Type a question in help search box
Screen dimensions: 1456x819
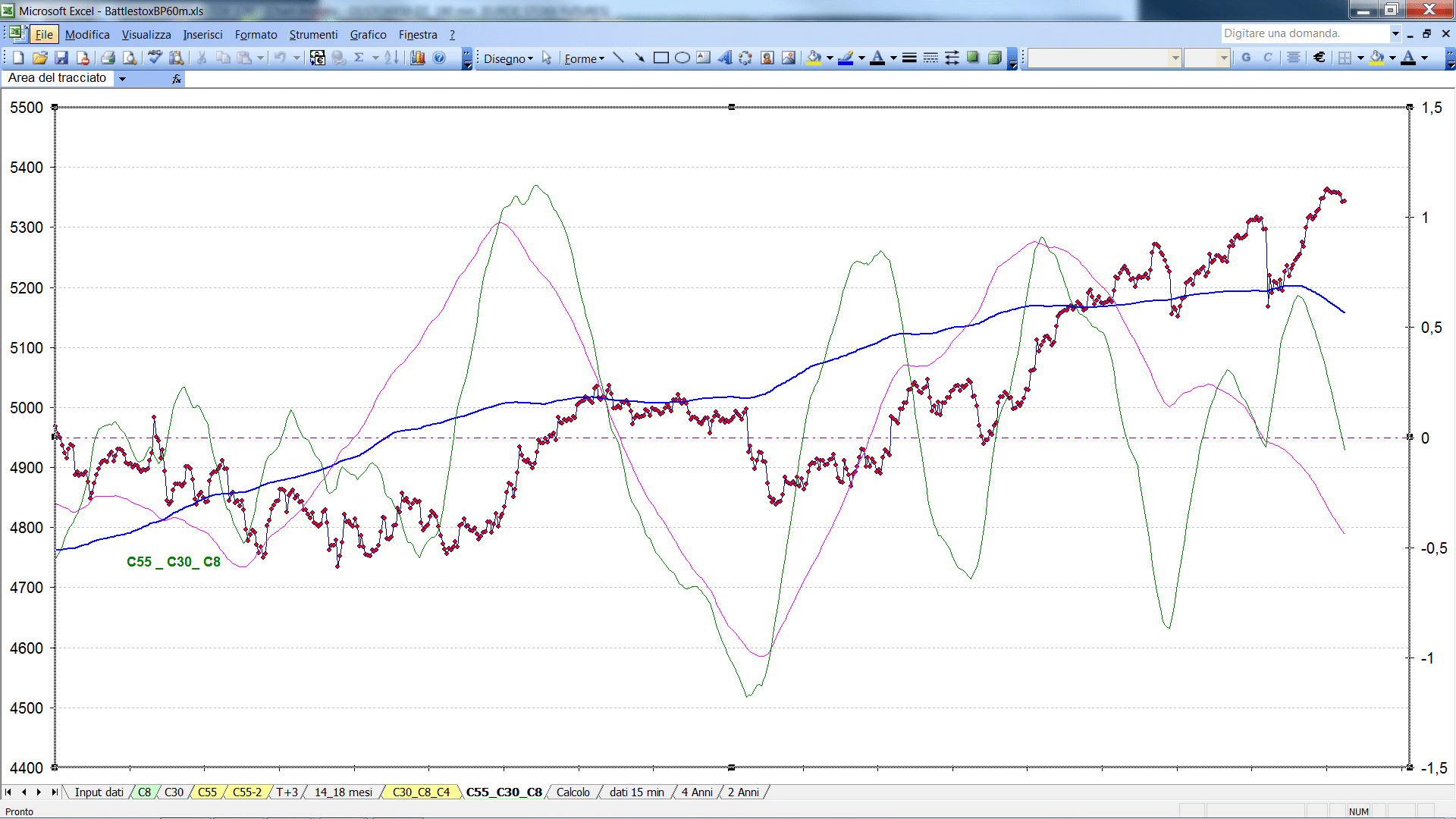pos(1304,33)
